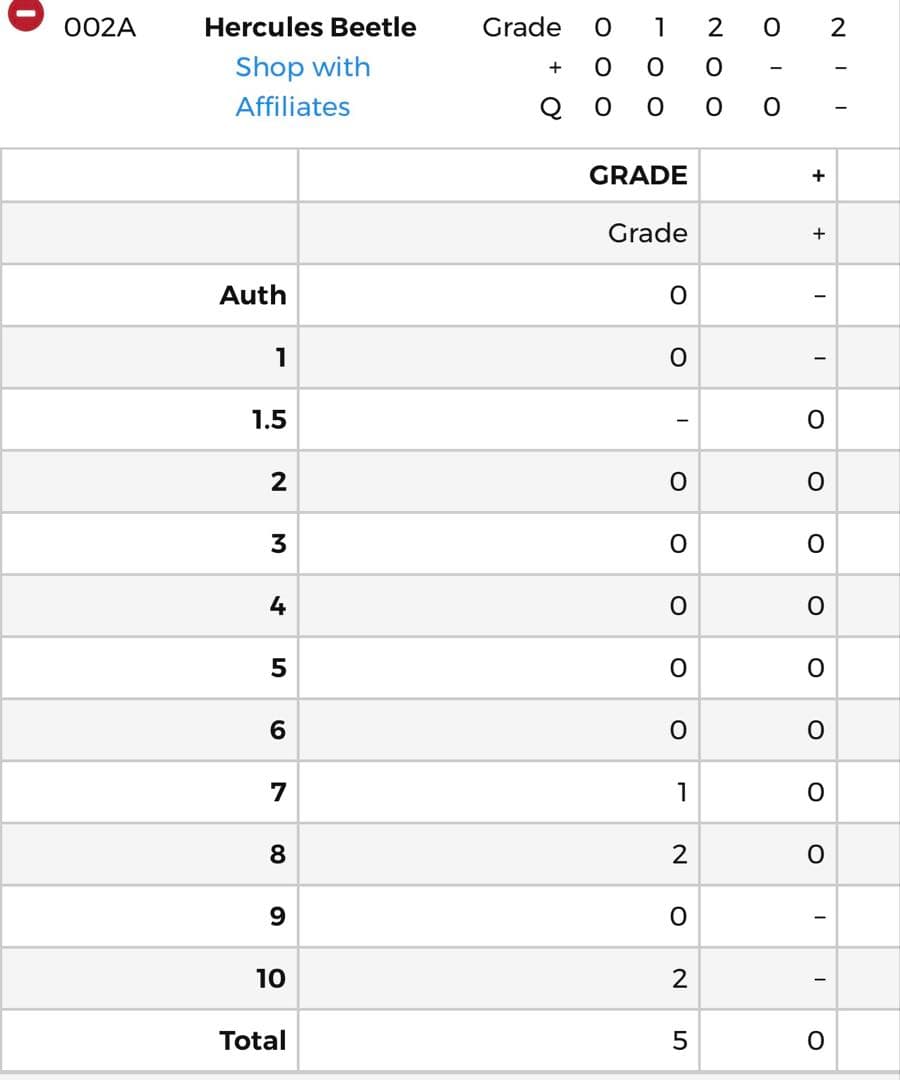
Task: Click the 002A card number
Action: pos(99,28)
